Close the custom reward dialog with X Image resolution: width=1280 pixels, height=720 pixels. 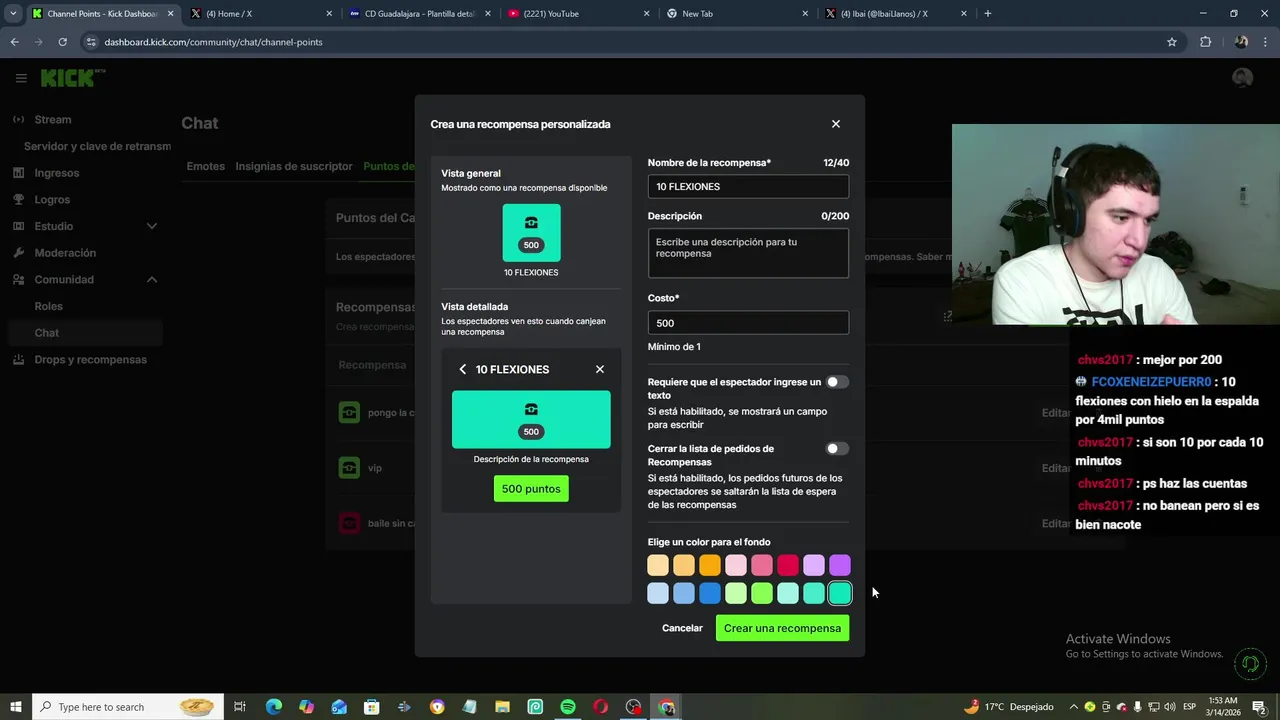[x=836, y=124]
